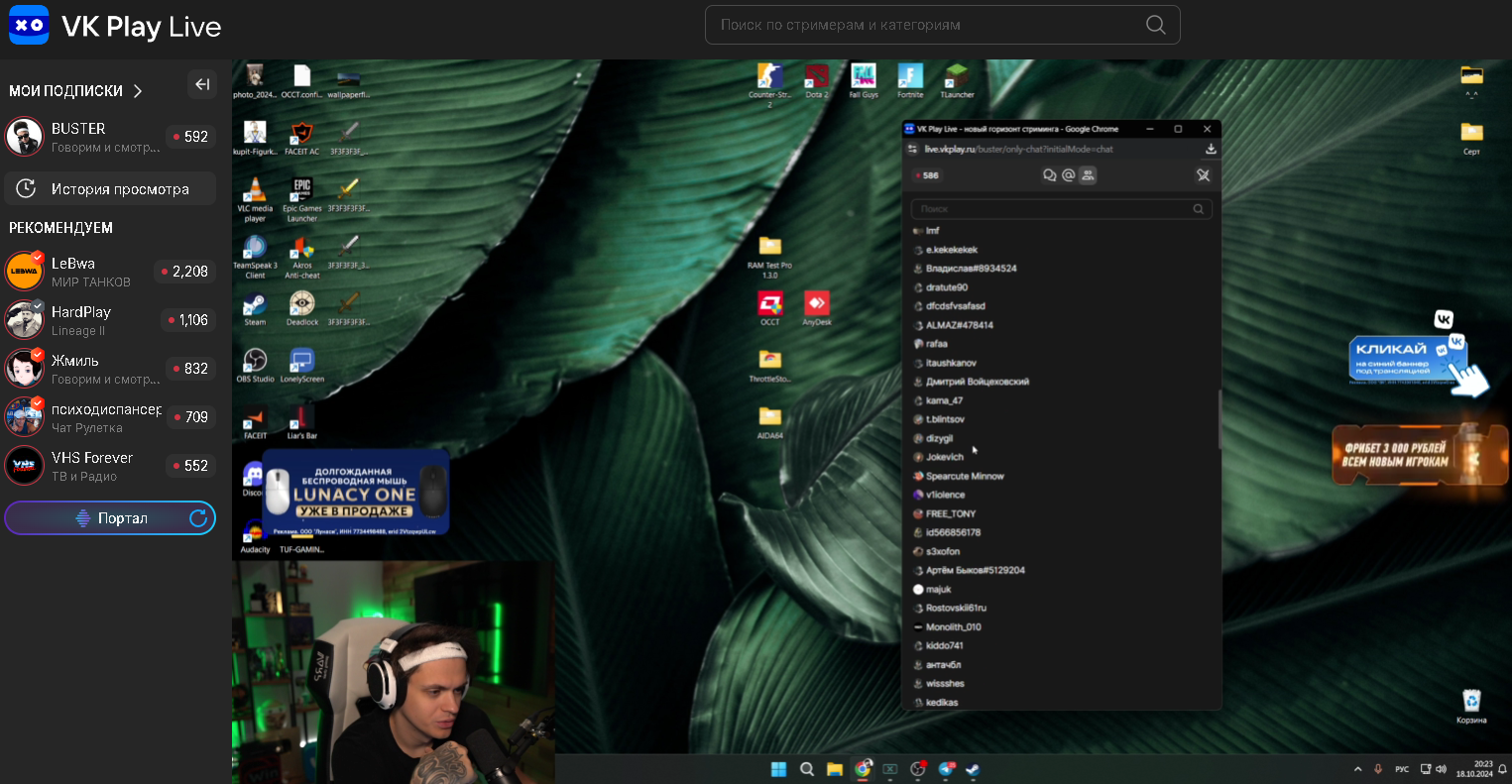
Task: Click the clock icon next to История просмотра
Action: pyautogui.click(x=28, y=188)
